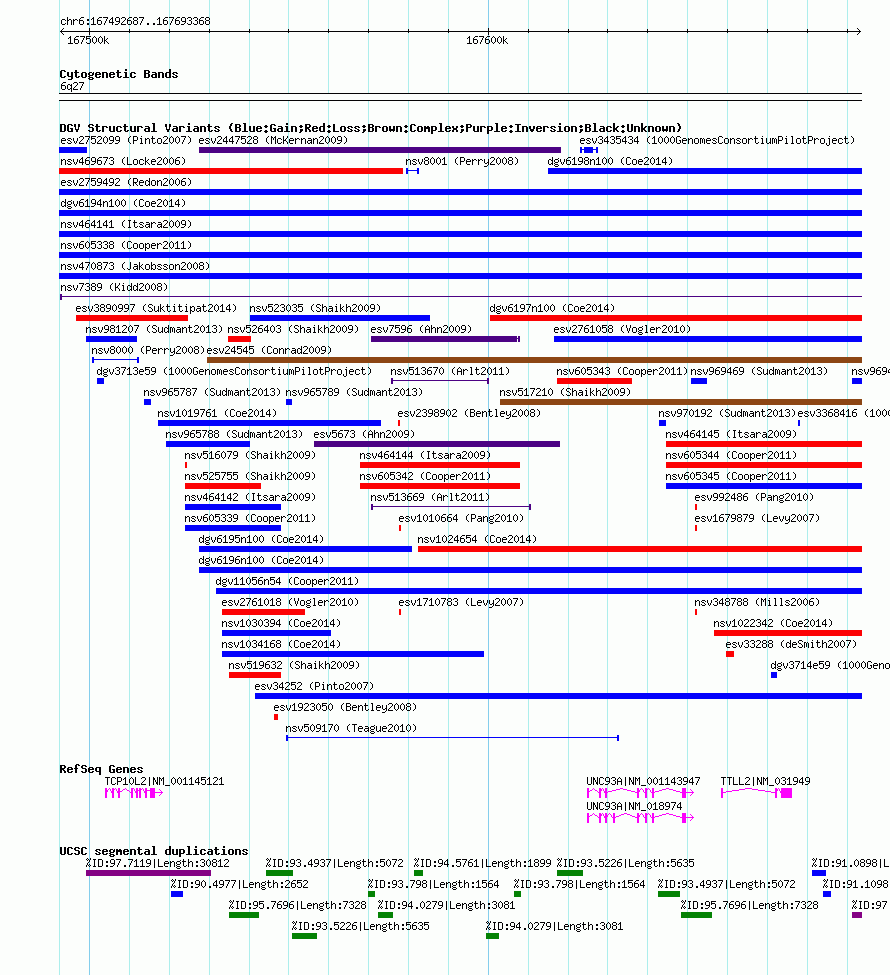This screenshot has height=975, width=890.
Task: Click the esv5673 (Ahn2009) label
Action: 364,435
